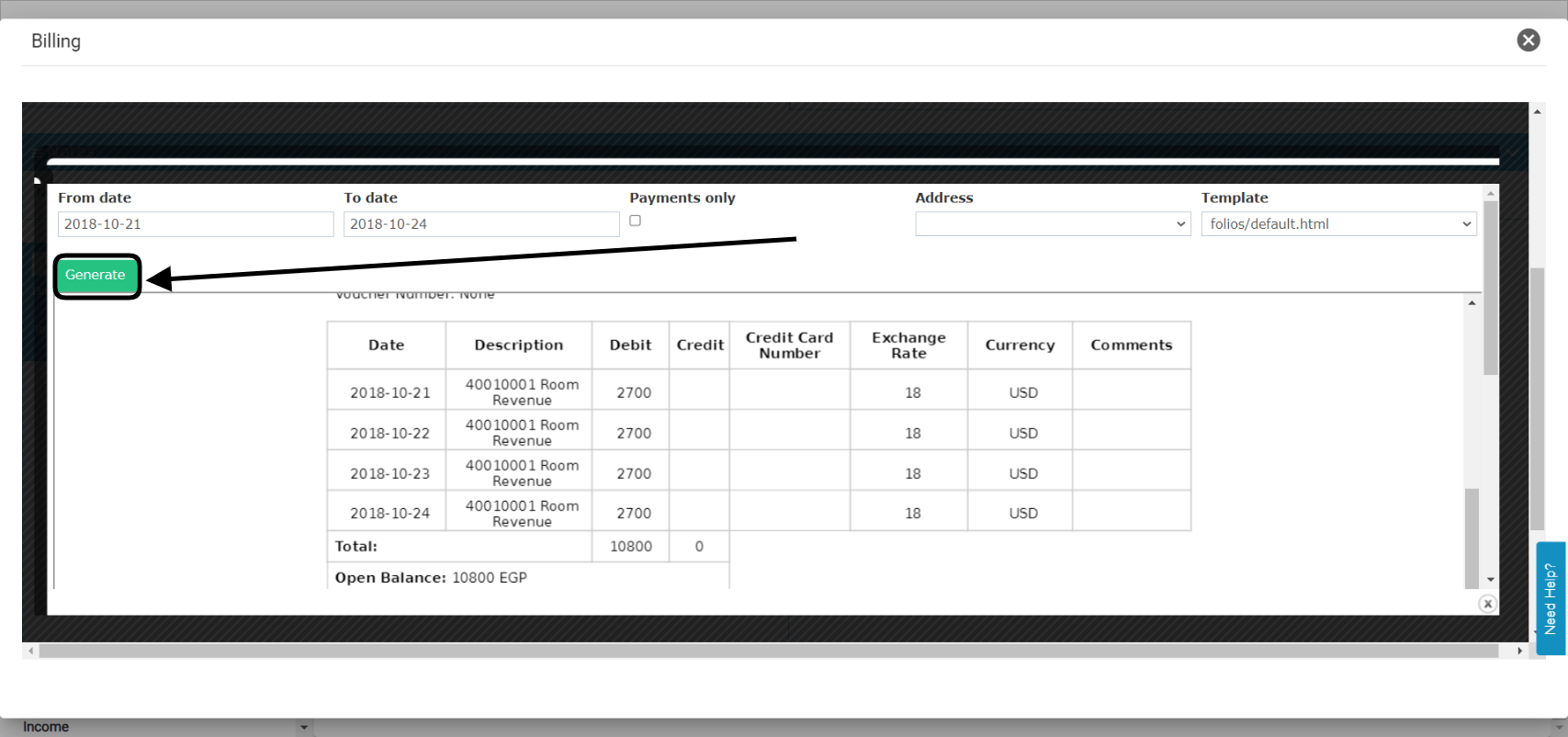Click the Description column header

pyautogui.click(x=519, y=346)
